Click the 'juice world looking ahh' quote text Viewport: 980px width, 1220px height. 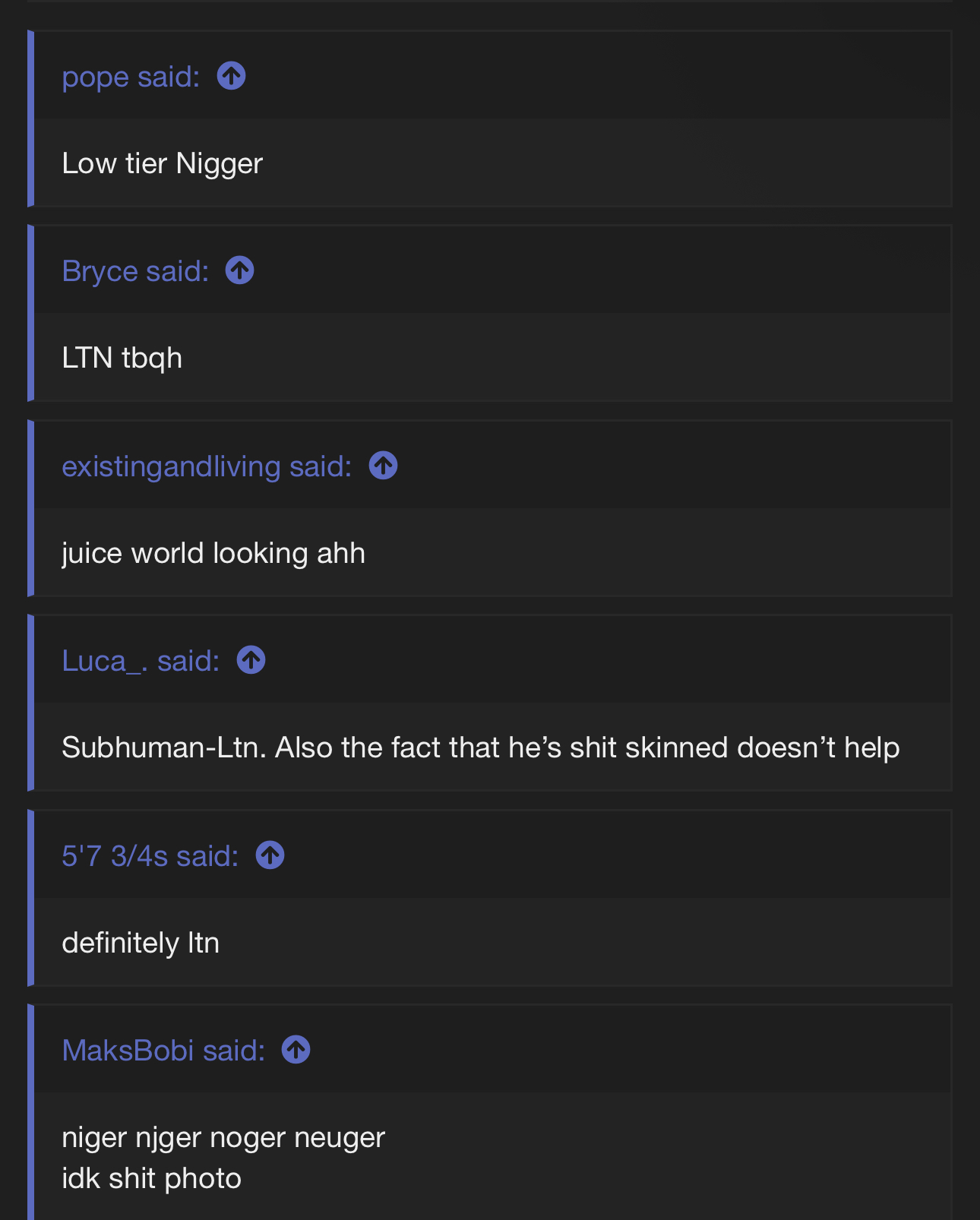213,553
